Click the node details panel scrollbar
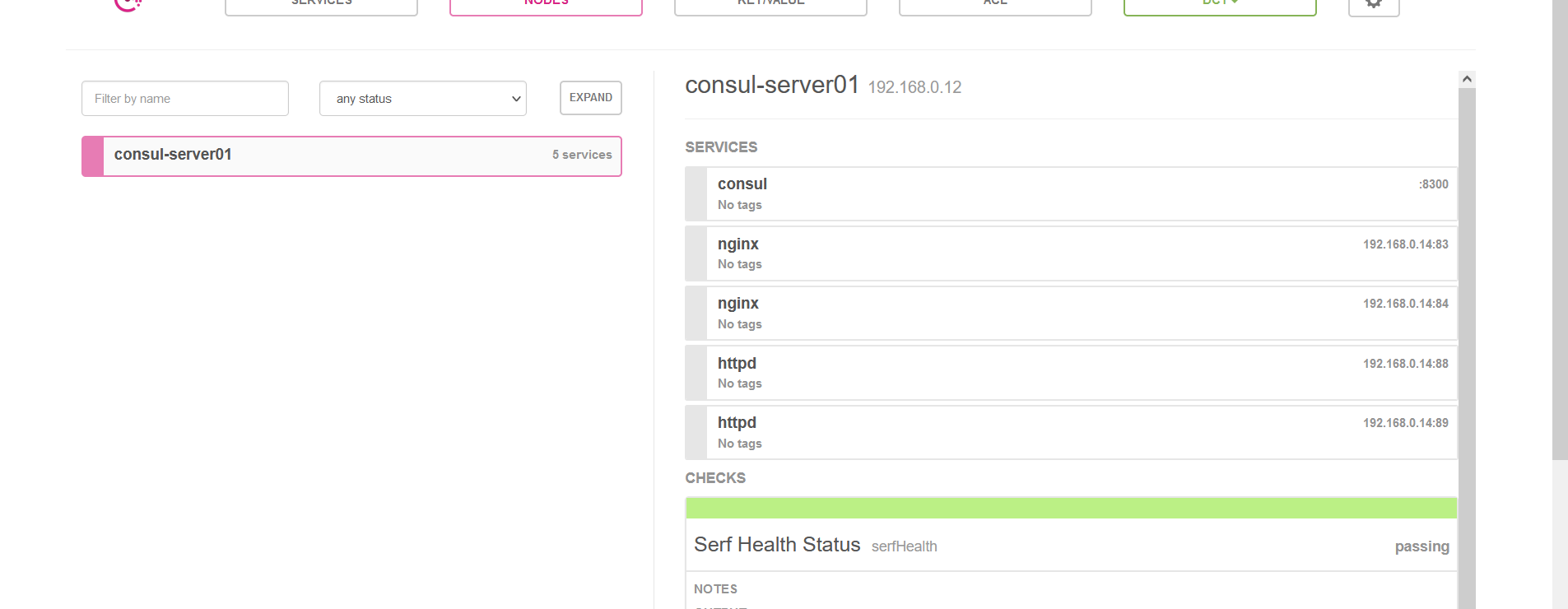Viewport: 1568px width, 609px height. [x=1467, y=346]
